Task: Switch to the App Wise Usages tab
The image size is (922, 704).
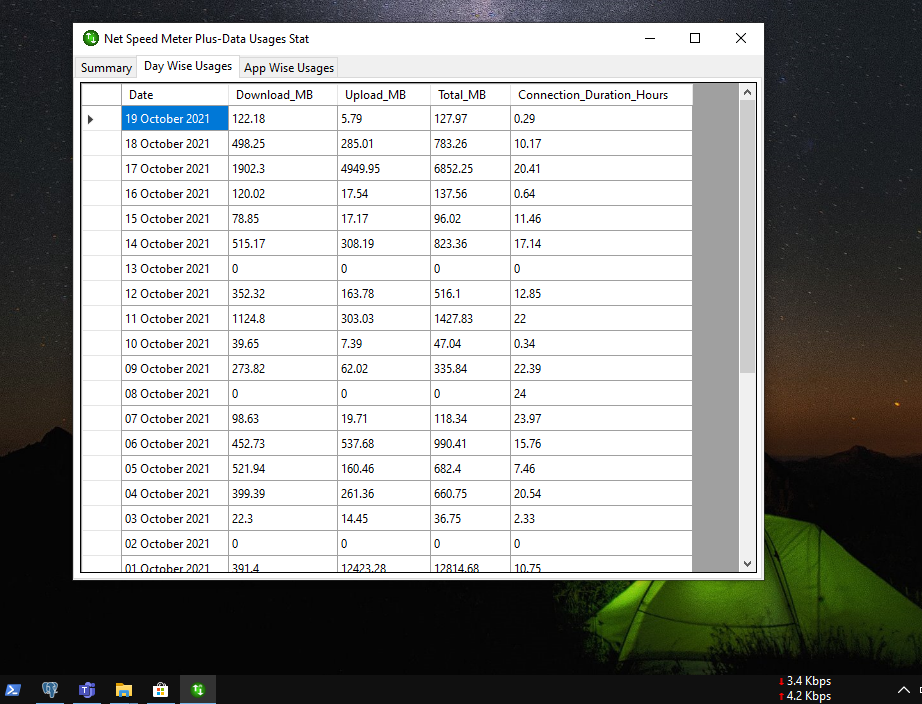Action: point(288,67)
